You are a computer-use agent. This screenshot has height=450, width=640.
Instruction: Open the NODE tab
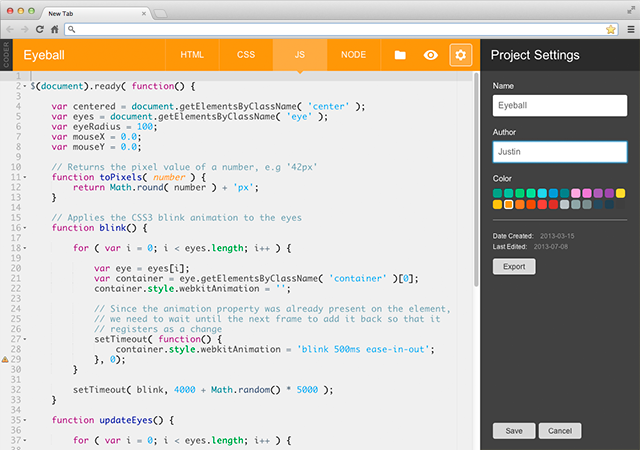(353, 55)
